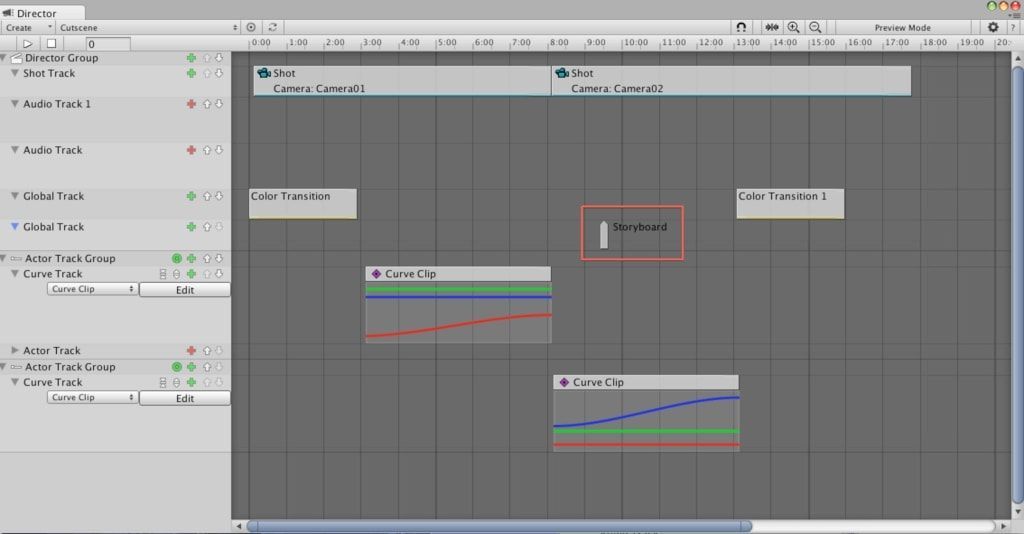Click the 10:00 mark on time ruler
Screen dimensions: 1024x534
pyautogui.click(x=634, y=42)
